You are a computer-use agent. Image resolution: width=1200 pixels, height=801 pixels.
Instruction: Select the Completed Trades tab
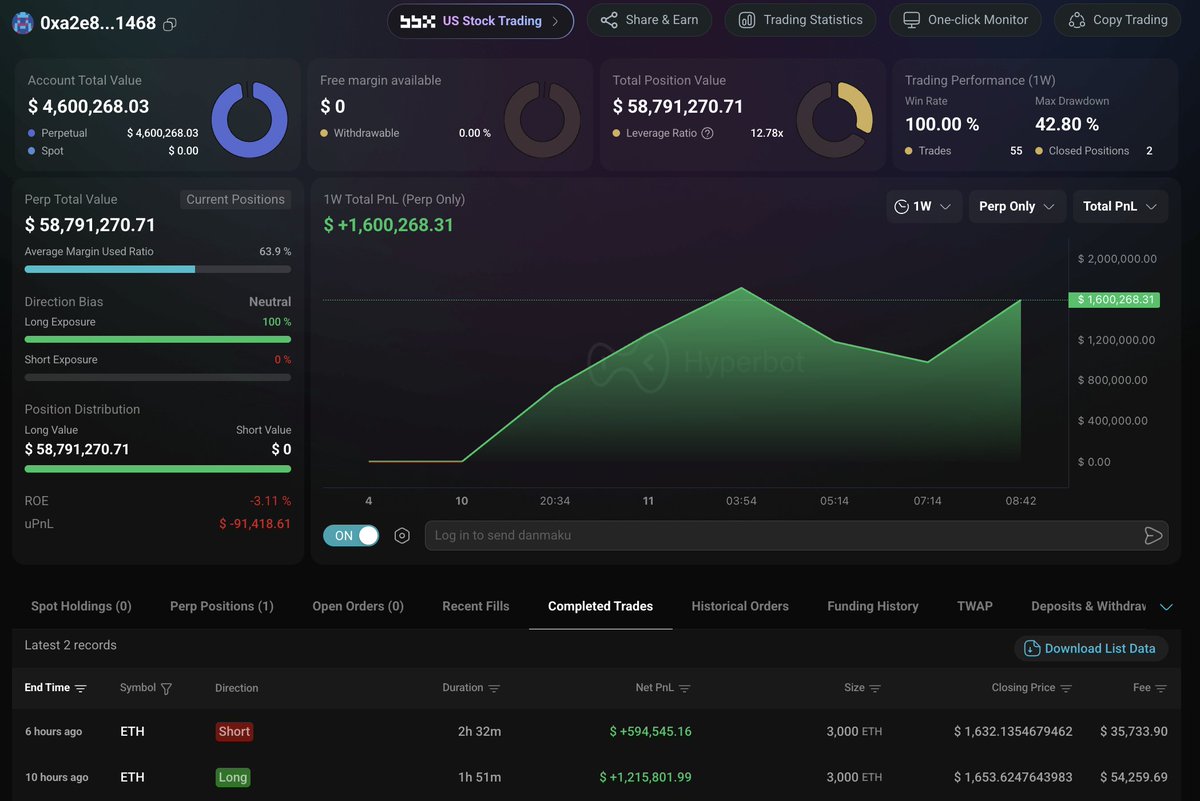pos(600,606)
